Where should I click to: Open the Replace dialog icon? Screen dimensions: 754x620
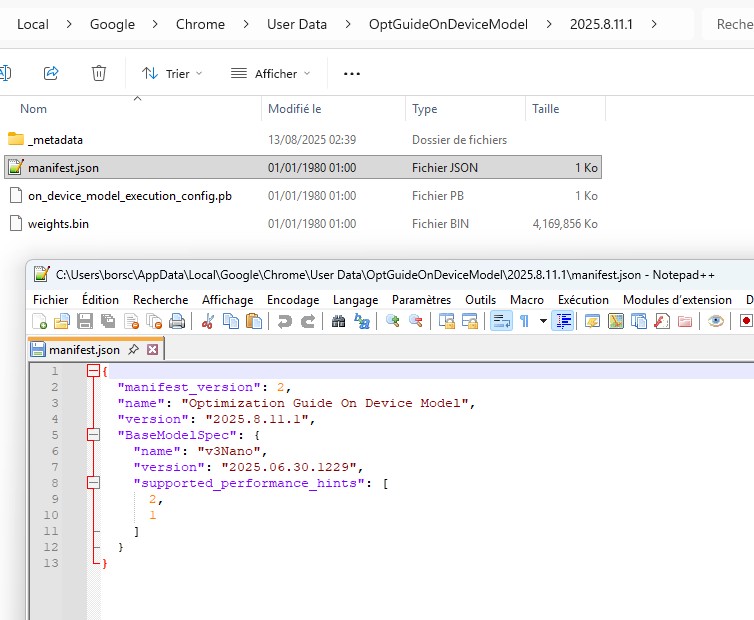tap(362, 321)
